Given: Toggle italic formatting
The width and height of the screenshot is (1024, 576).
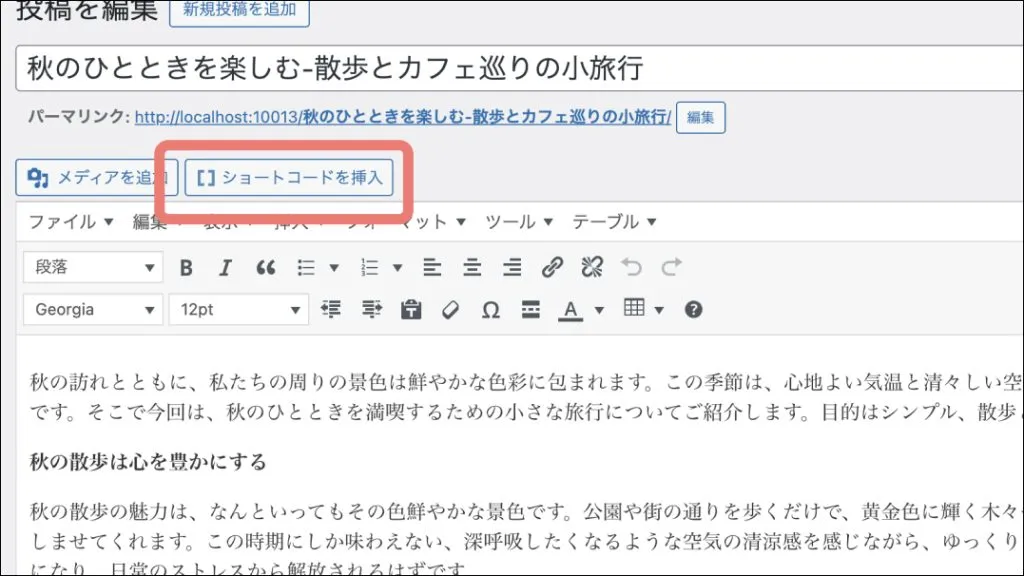Looking at the screenshot, I should pos(225,268).
